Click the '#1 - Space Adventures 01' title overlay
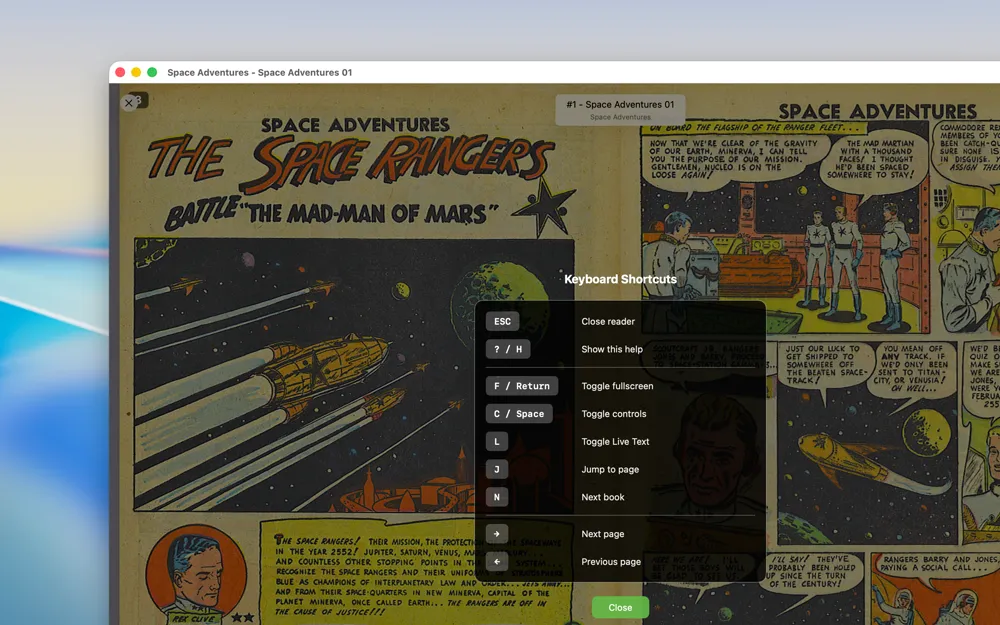Image resolution: width=1000 pixels, height=625 pixels. tap(620, 110)
